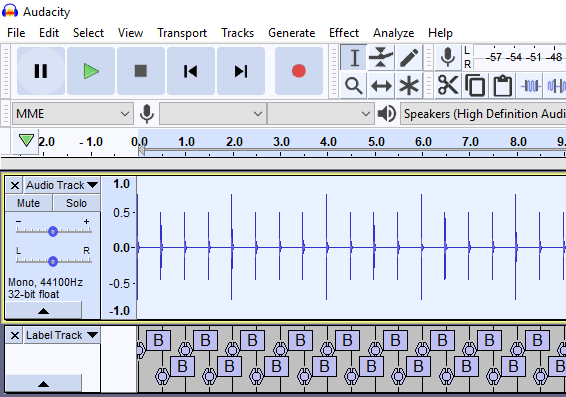
Task: Select the Multi-Tool asterisk icon
Action: click(x=409, y=86)
